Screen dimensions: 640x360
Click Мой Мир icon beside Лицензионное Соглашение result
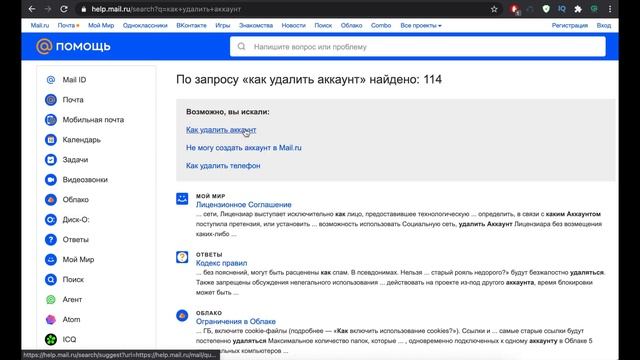click(x=182, y=199)
